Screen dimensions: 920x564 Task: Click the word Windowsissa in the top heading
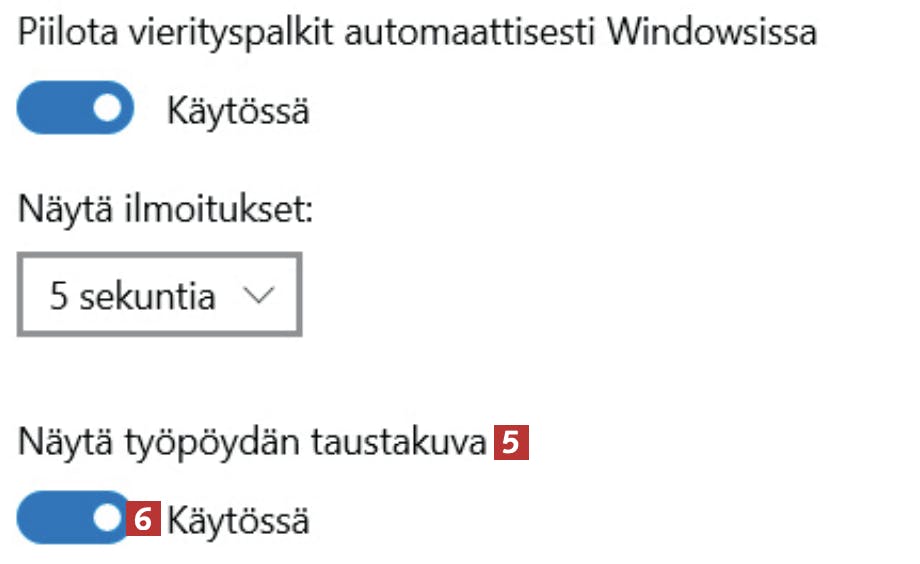point(711,32)
